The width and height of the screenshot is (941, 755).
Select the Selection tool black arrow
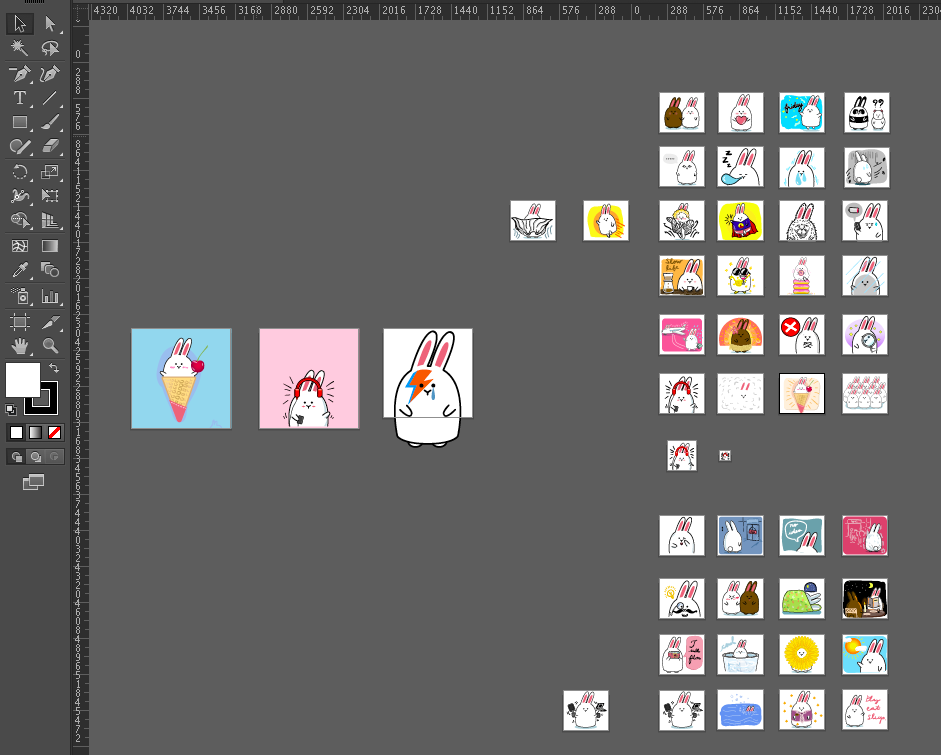coord(20,23)
